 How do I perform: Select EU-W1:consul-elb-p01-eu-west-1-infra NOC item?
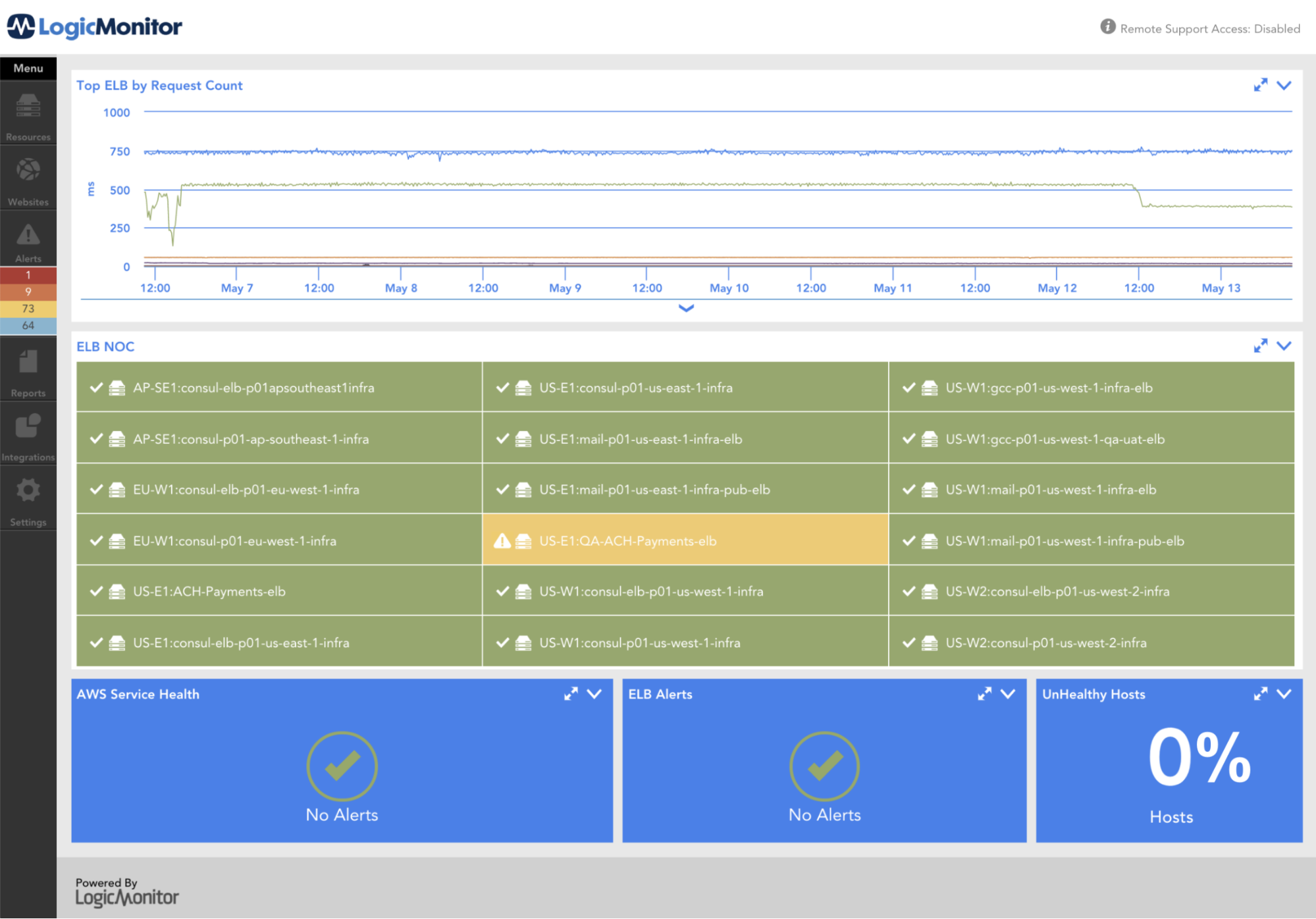[279, 489]
